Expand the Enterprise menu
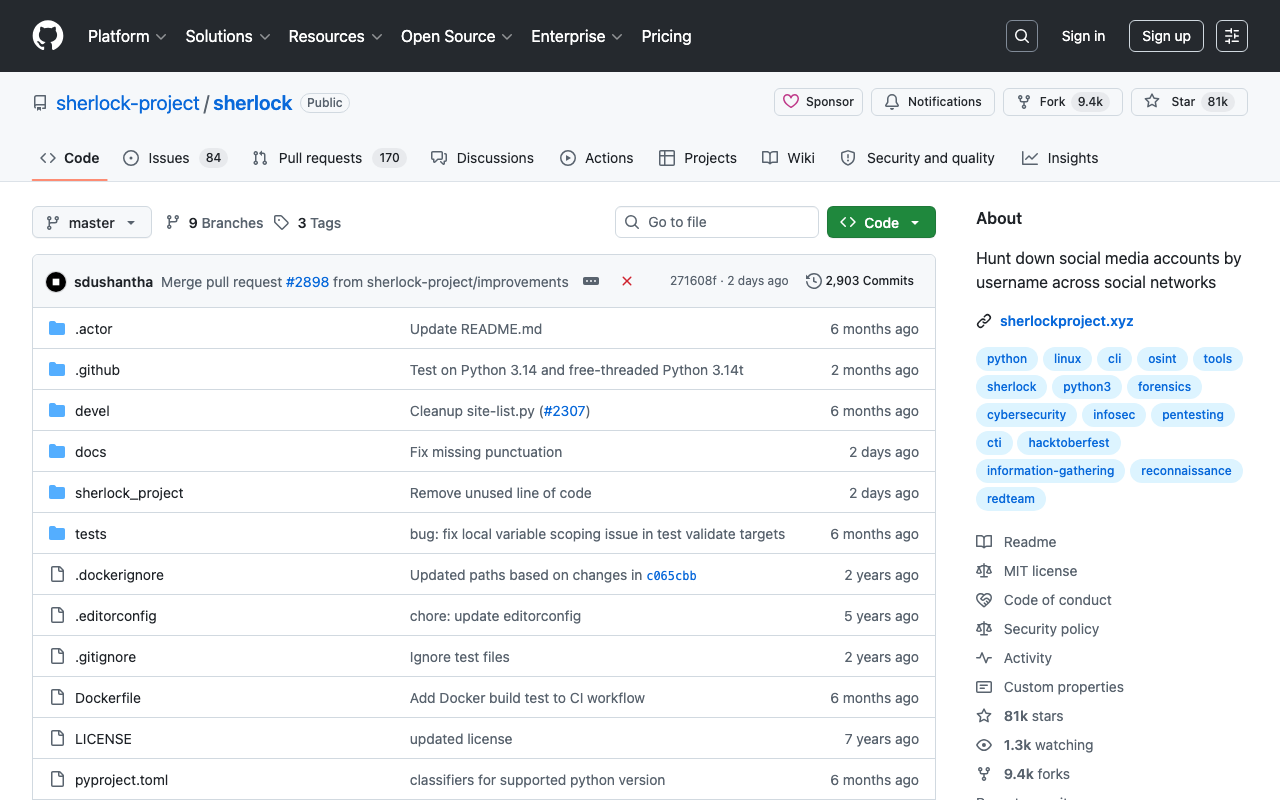The height and width of the screenshot is (800, 1280). pos(577,36)
